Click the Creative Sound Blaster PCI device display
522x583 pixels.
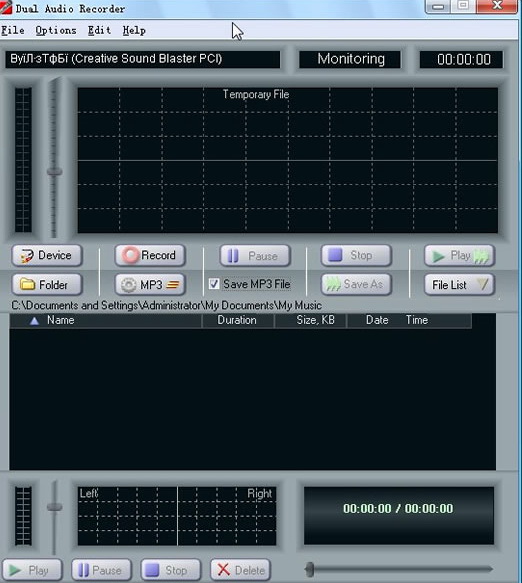(x=143, y=59)
